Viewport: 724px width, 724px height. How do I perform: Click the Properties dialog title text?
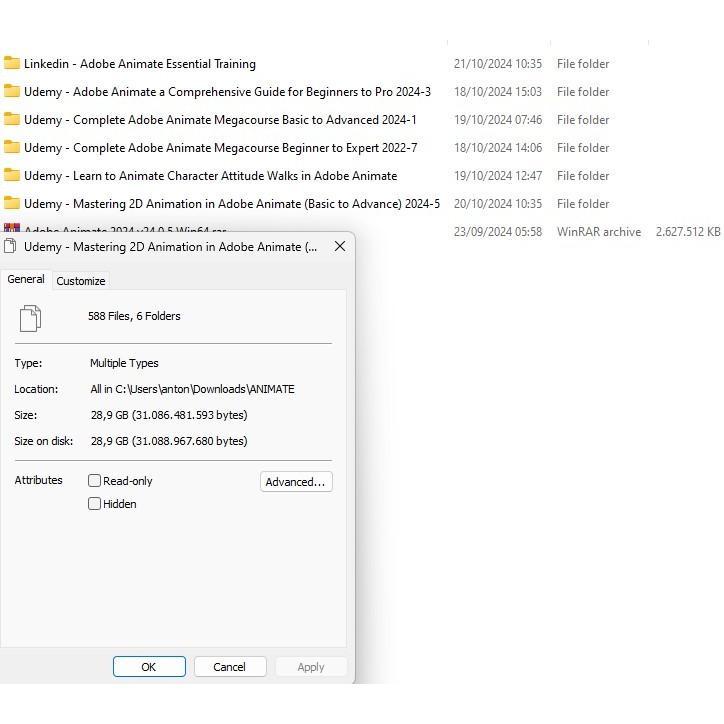pyautogui.click(x=170, y=247)
